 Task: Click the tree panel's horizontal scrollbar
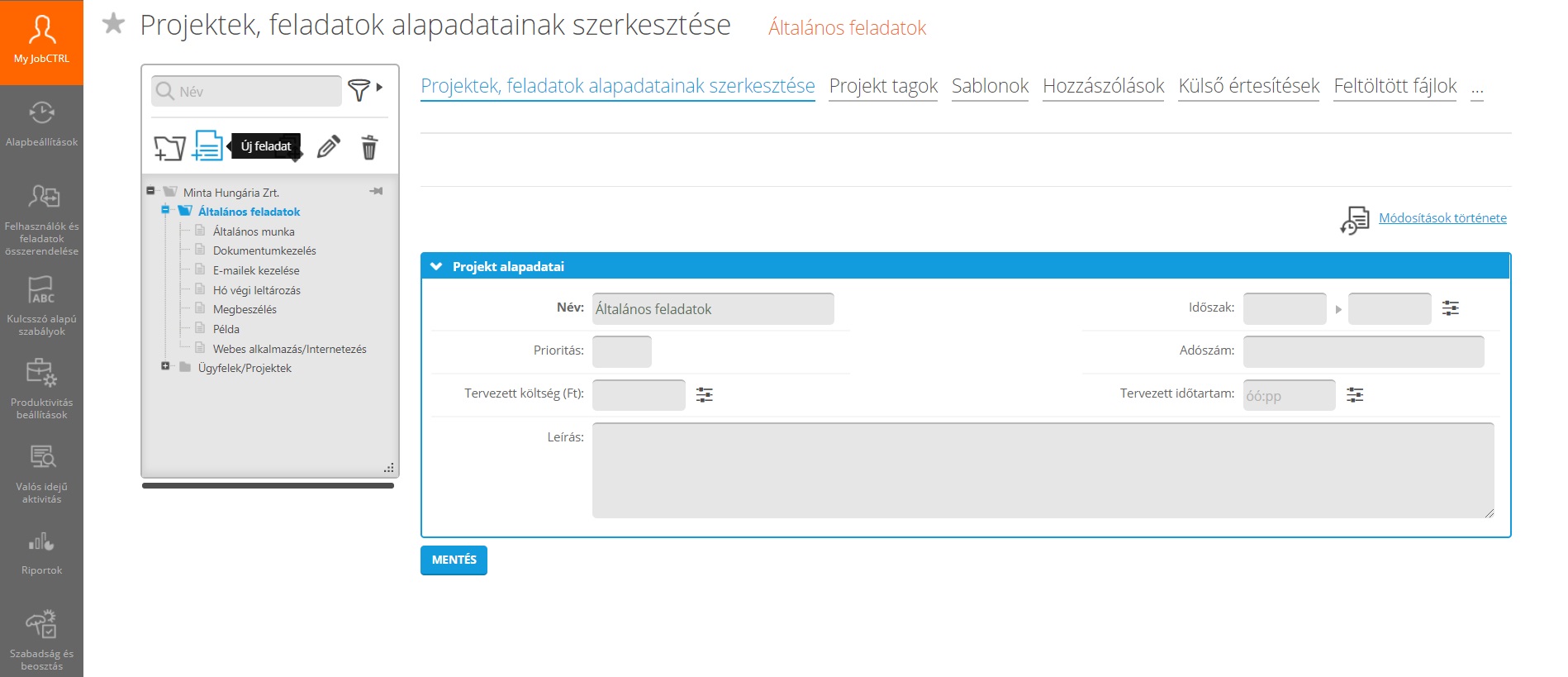click(x=268, y=486)
